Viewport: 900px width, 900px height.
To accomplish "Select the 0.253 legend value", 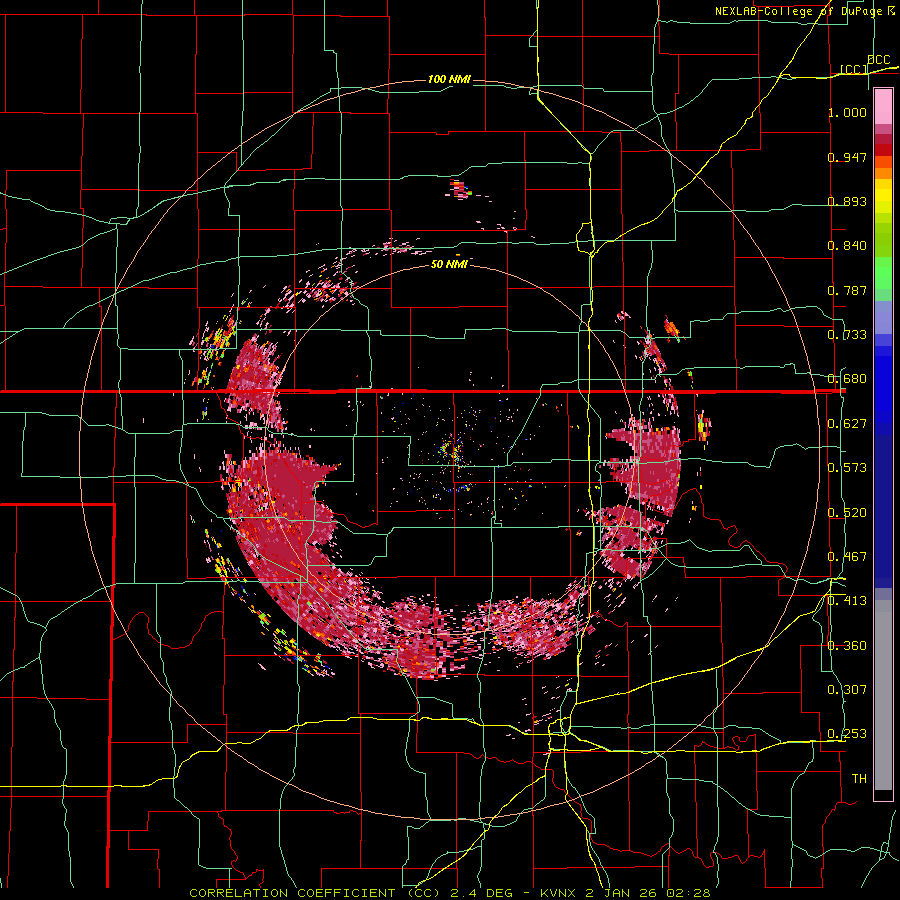I will [847, 734].
